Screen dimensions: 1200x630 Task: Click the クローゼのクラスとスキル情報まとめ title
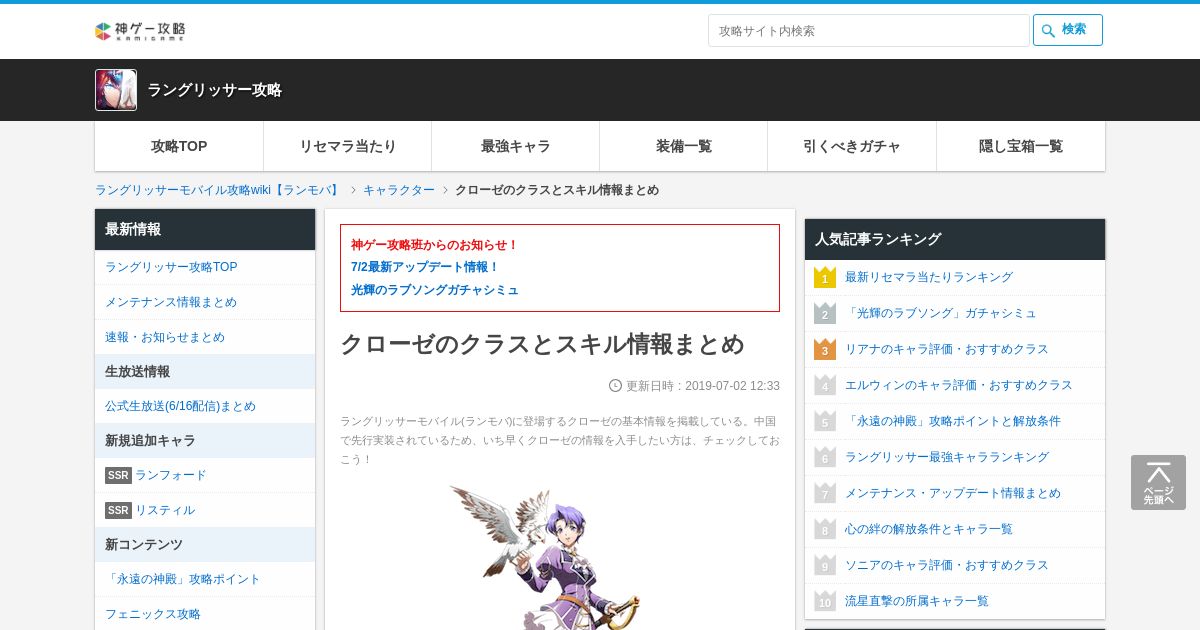[x=543, y=344]
